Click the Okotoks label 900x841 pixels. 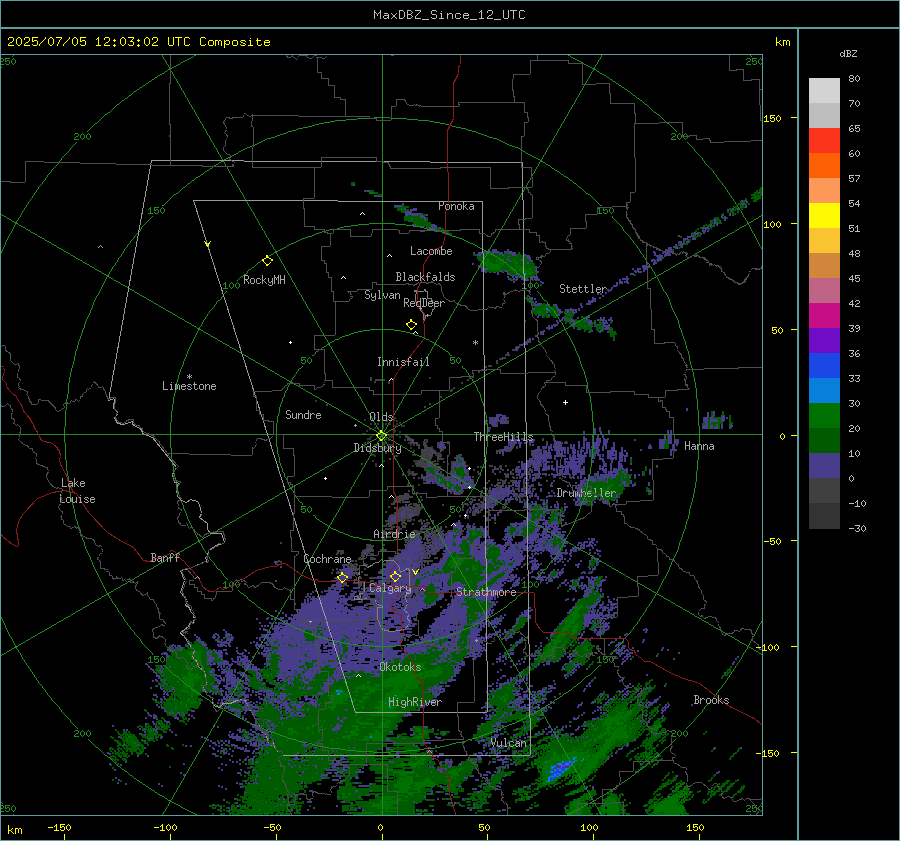click(x=400, y=667)
